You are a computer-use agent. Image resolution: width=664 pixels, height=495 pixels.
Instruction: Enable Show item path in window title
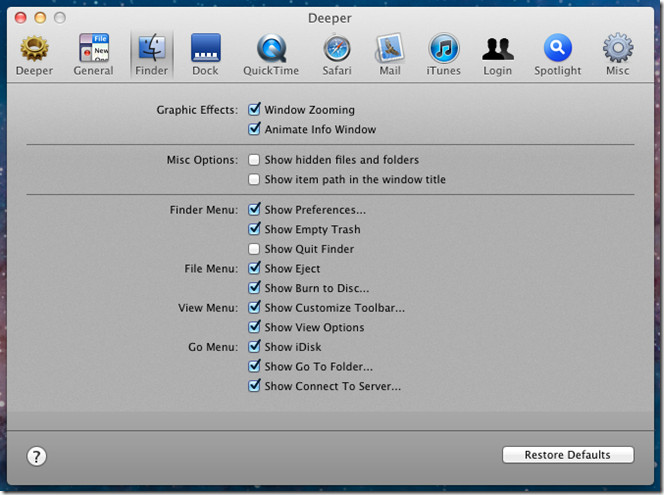click(254, 179)
